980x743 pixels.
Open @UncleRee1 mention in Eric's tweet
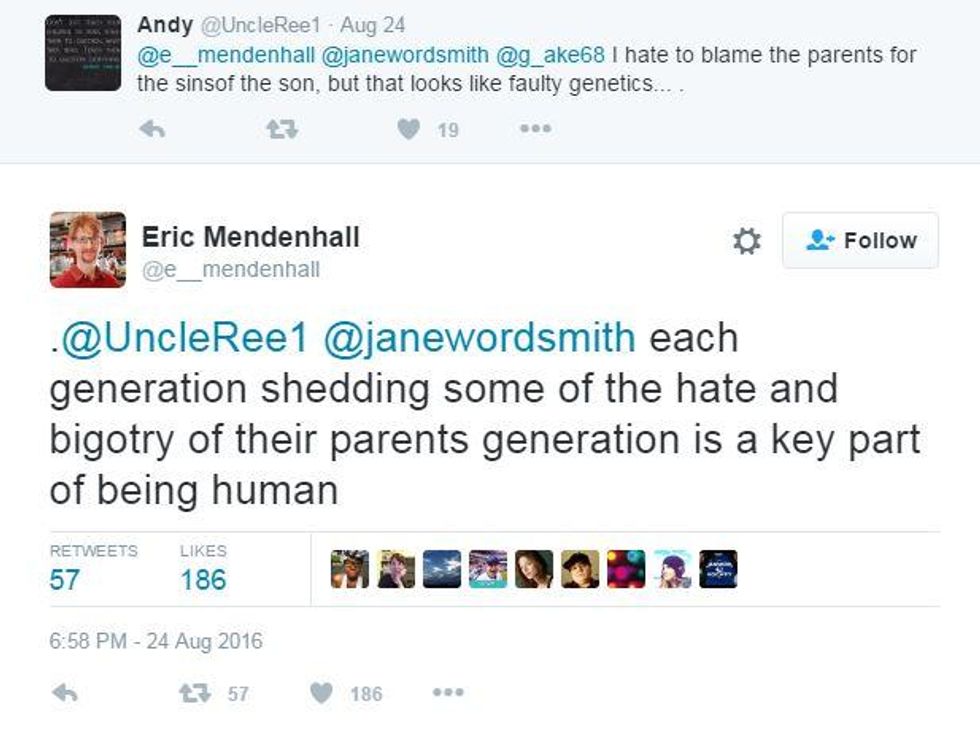tap(183, 338)
